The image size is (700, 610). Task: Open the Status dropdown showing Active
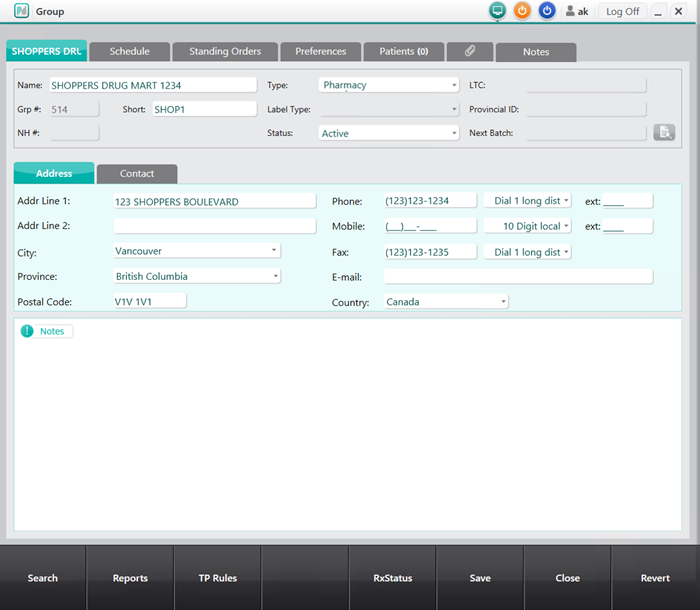tap(388, 133)
